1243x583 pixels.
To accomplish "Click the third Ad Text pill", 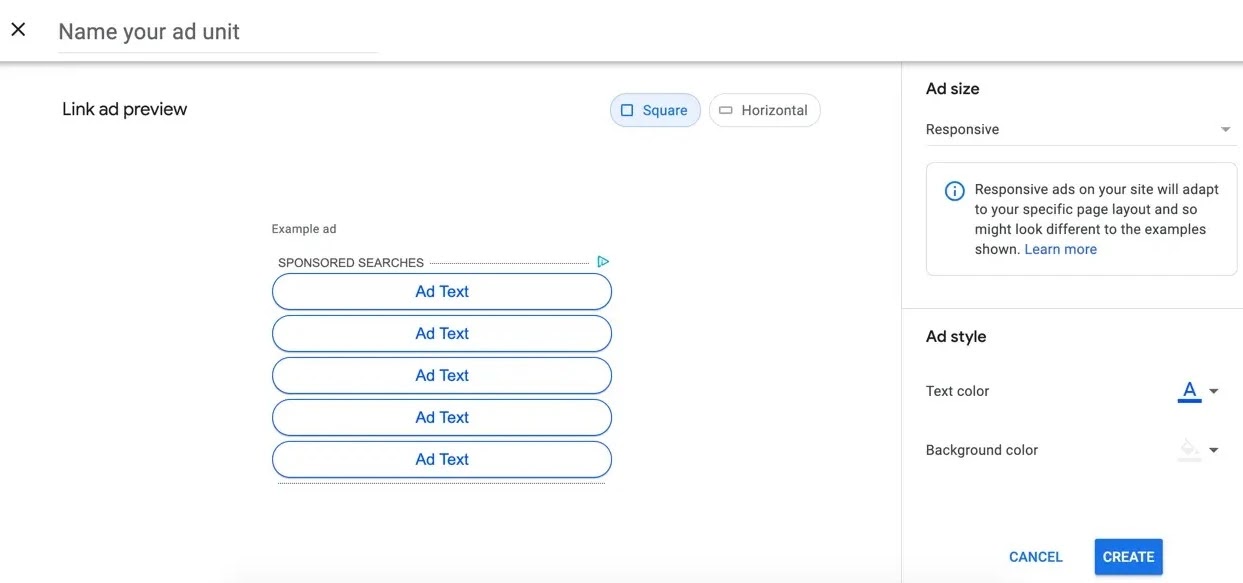I will click(442, 376).
